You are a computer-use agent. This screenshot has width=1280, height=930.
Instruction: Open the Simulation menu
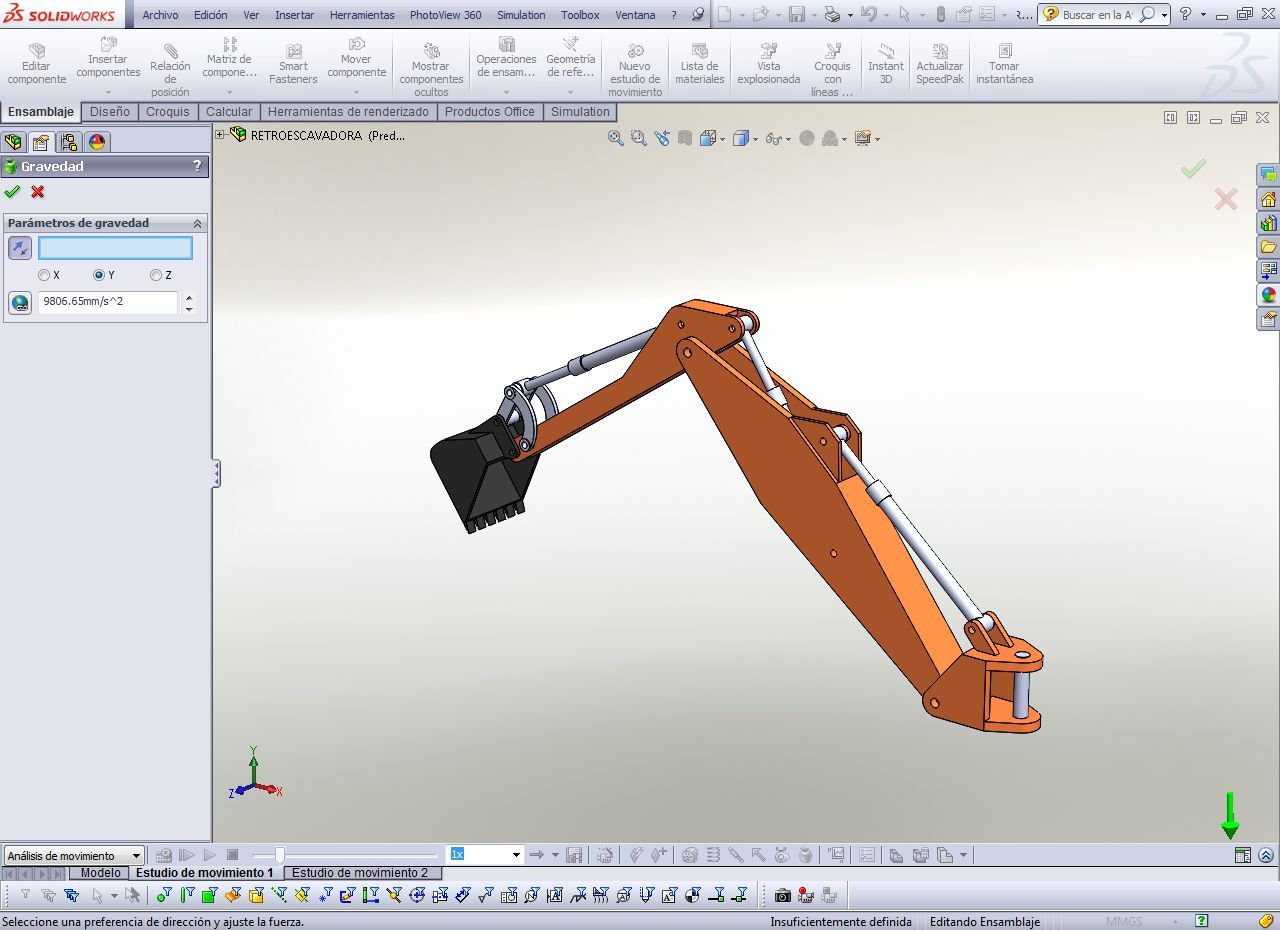pos(521,15)
